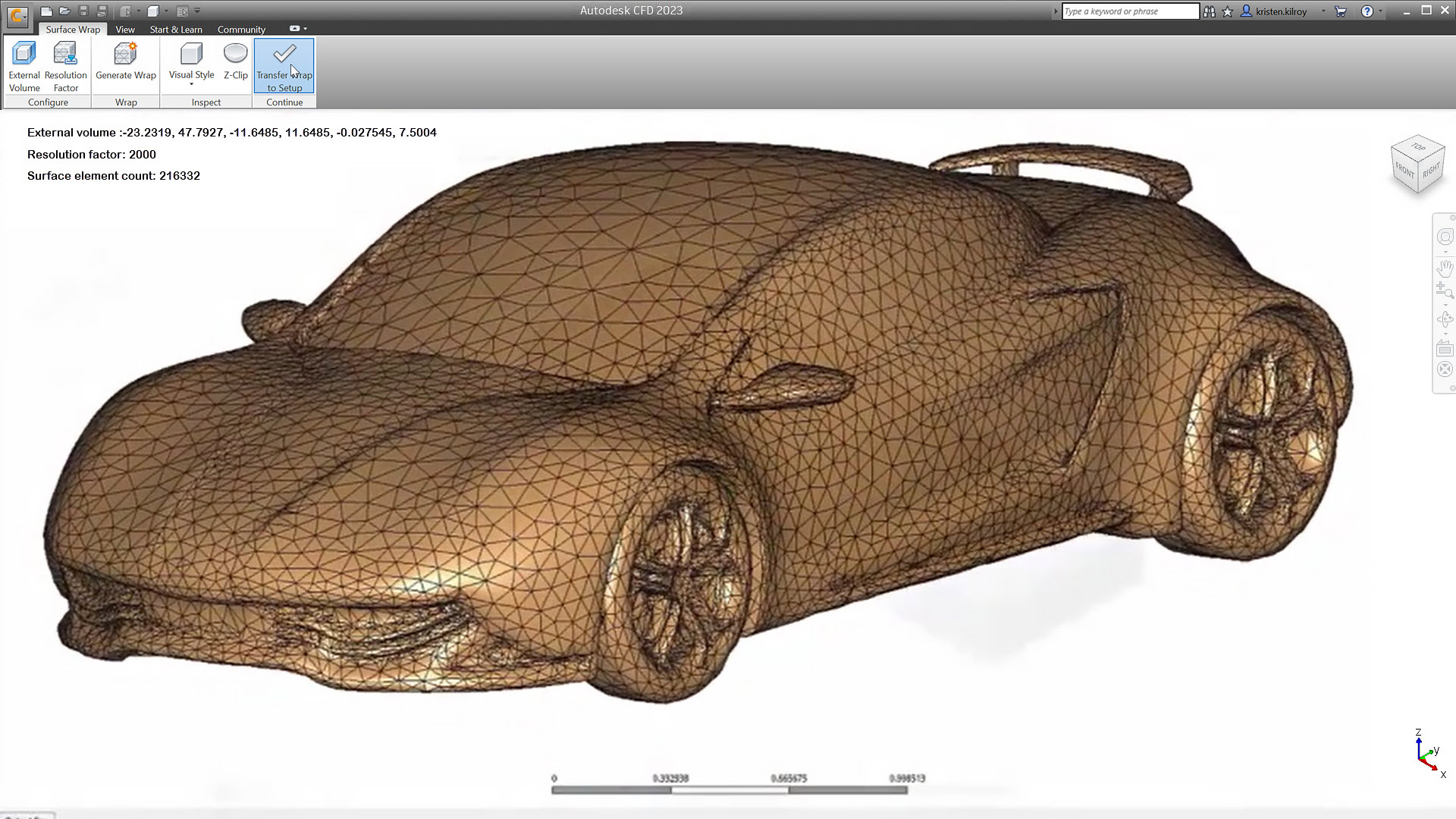Click the Generate Wrap button
The width and height of the screenshot is (1456, 819).
pyautogui.click(x=126, y=62)
